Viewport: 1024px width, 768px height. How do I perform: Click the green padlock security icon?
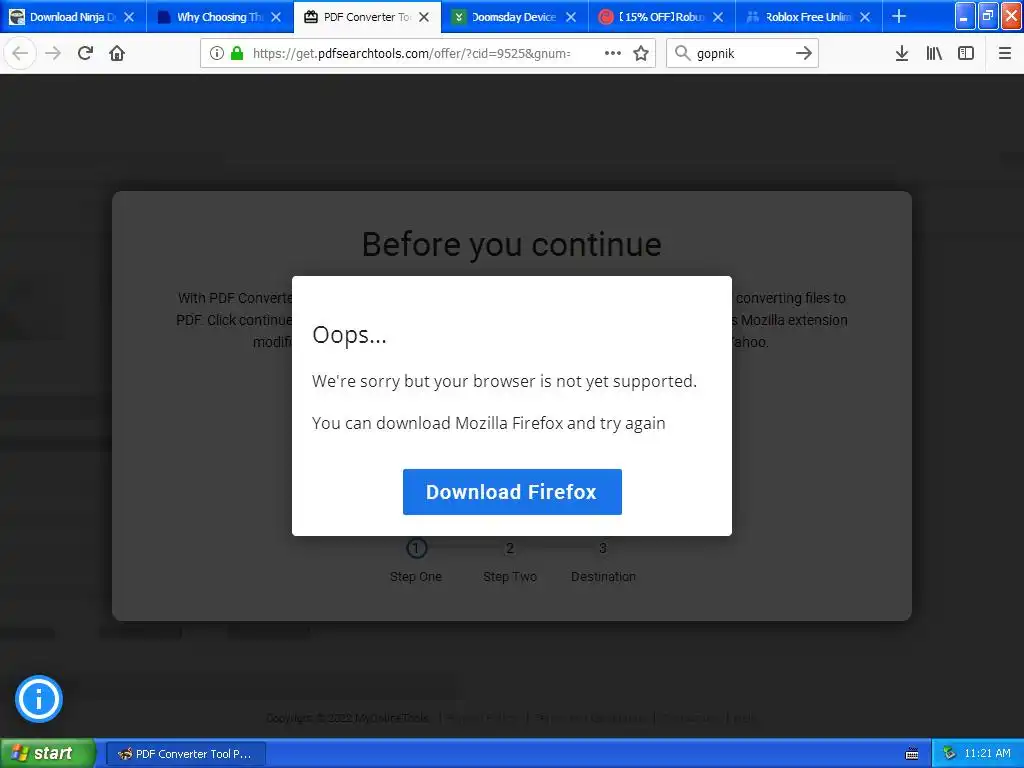pos(237,53)
